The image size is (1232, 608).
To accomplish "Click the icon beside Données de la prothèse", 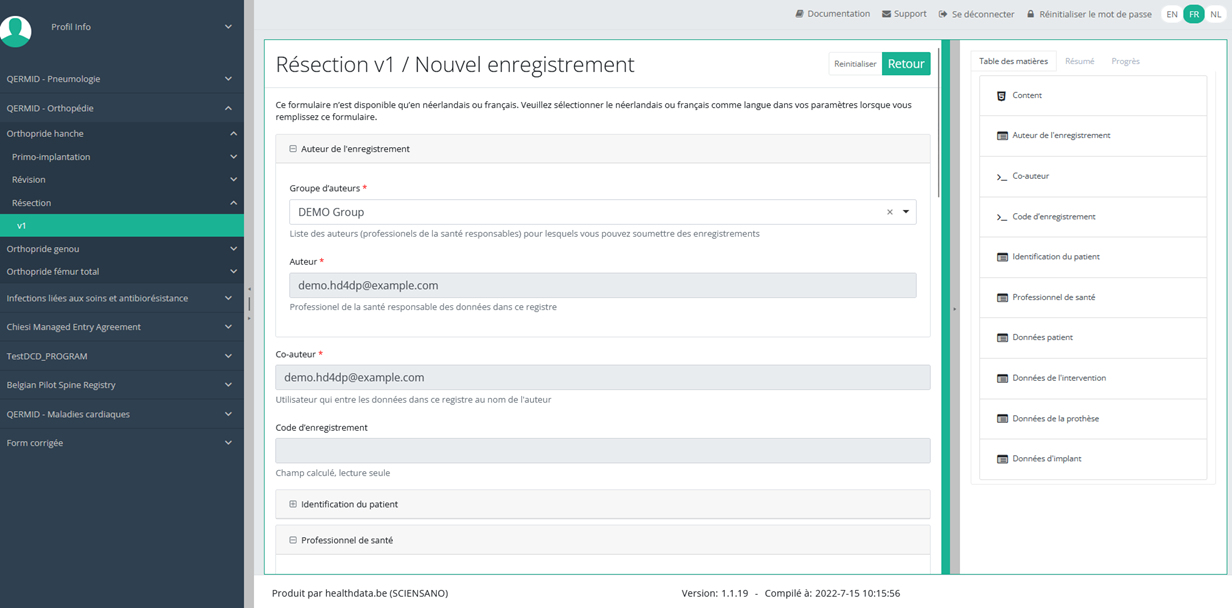I will 1002,418.
